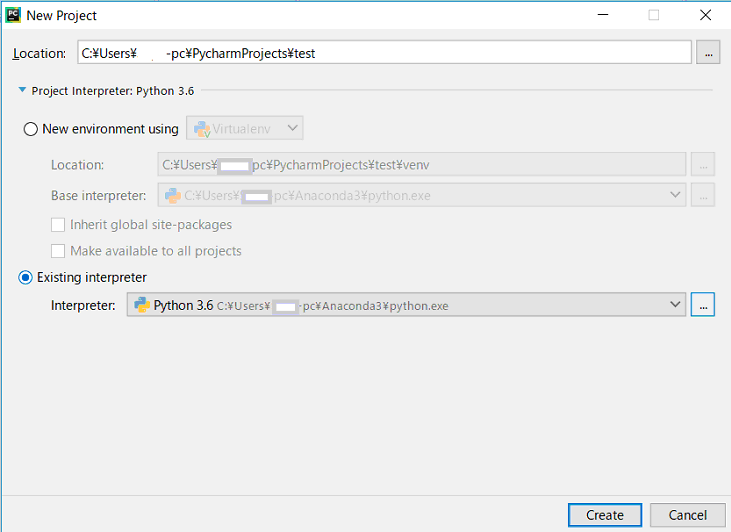The height and width of the screenshot is (532, 731).
Task: Click the venv Location path field
Action: tap(421, 165)
